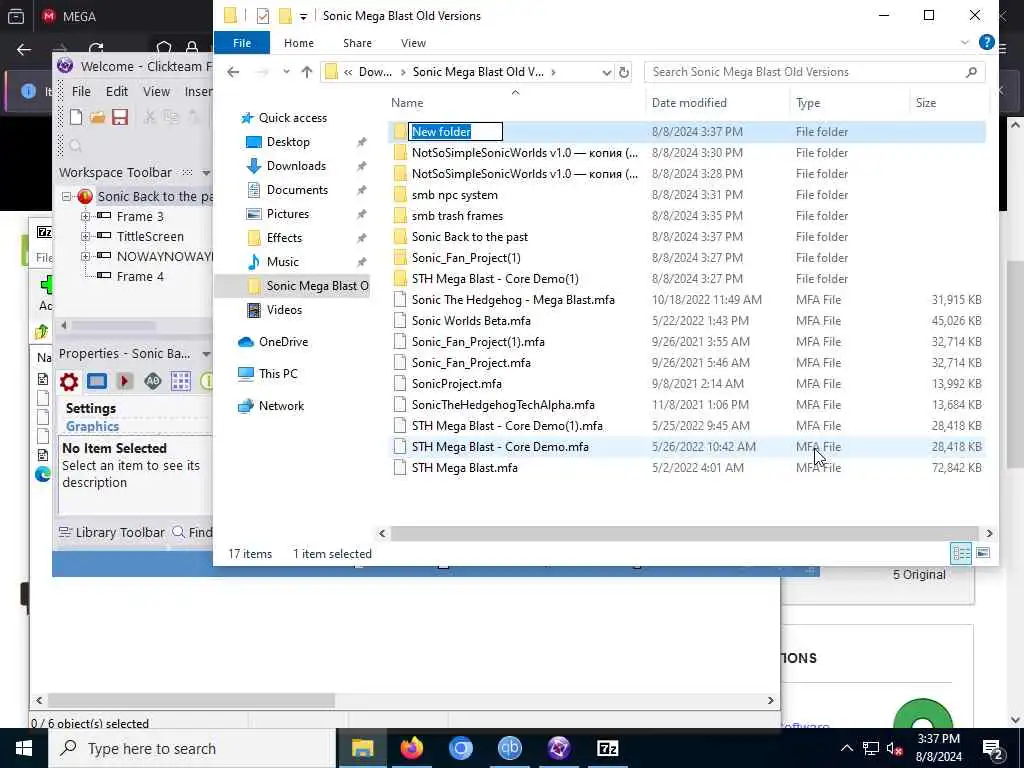
Task: Click the MEGA browser back arrow
Action: coord(24,49)
